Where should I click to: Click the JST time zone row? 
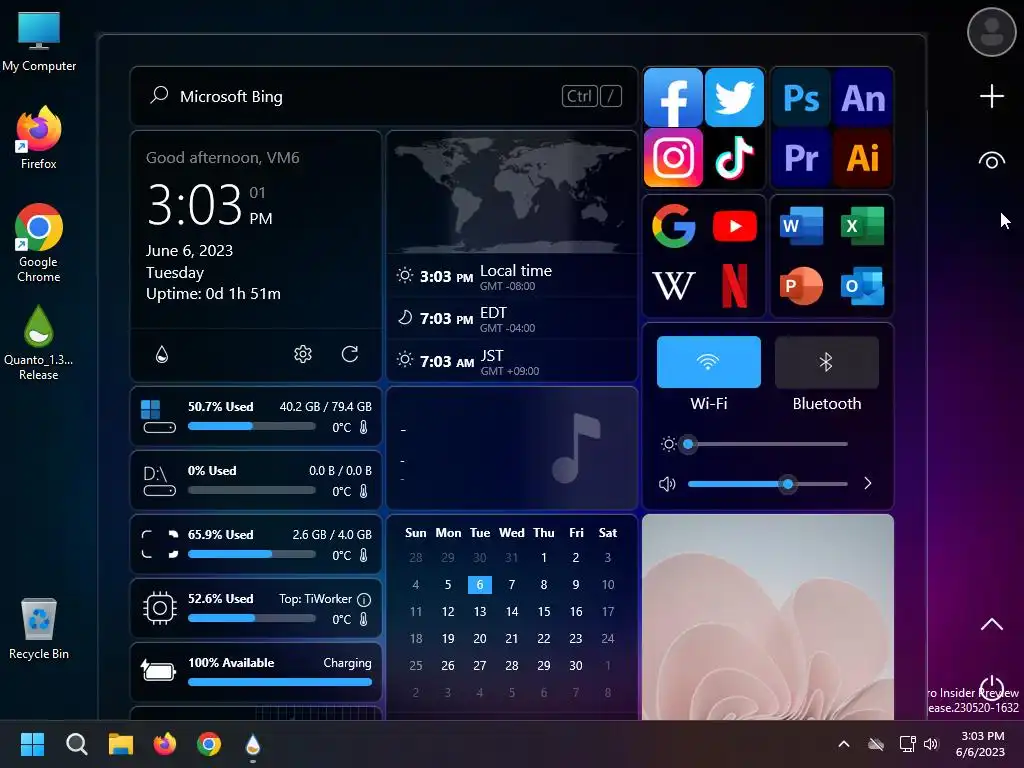click(x=511, y=362)
